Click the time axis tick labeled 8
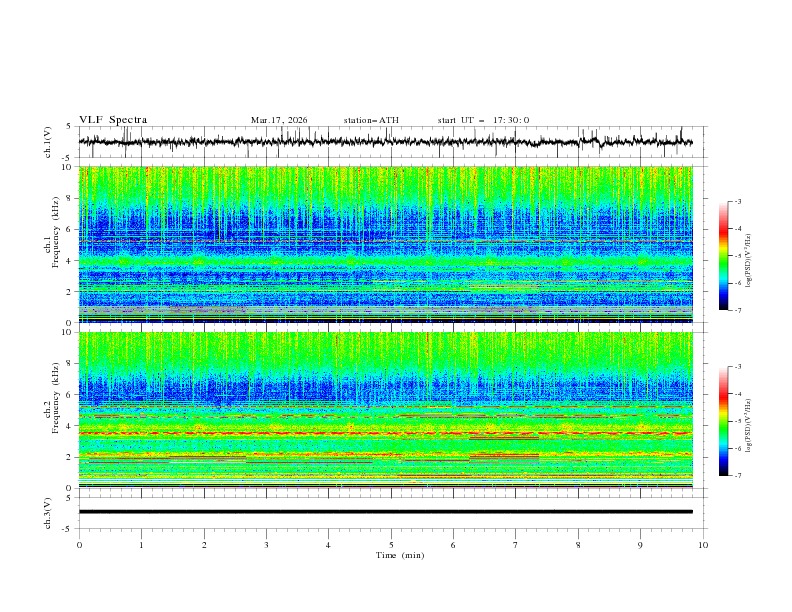Screen dimensions: 792x612 click(578, 545)
